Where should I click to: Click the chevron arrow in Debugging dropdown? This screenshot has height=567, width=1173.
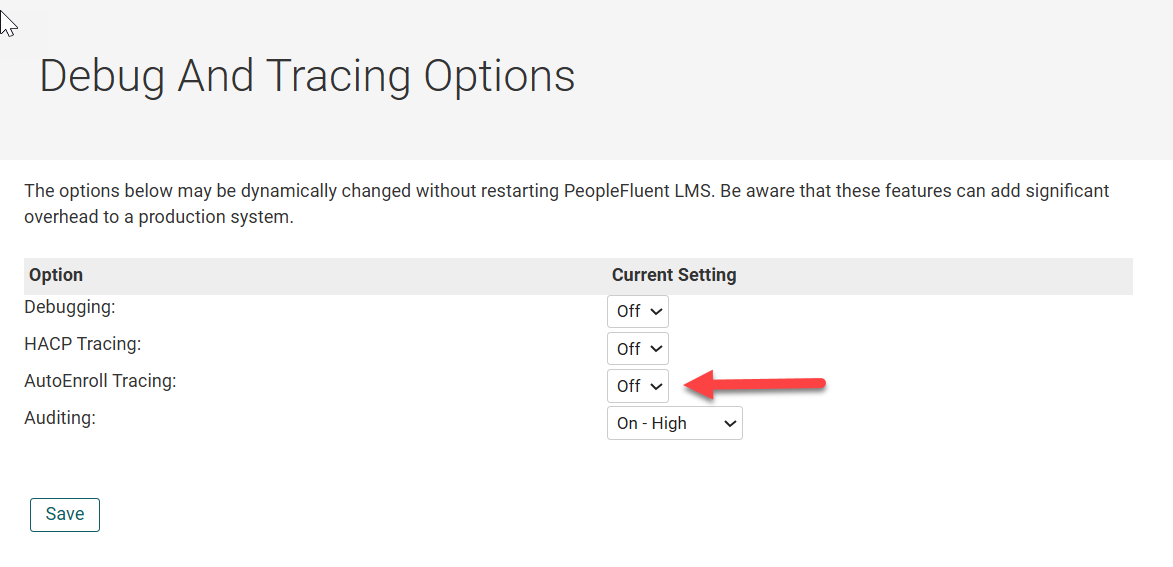(656, 312)
